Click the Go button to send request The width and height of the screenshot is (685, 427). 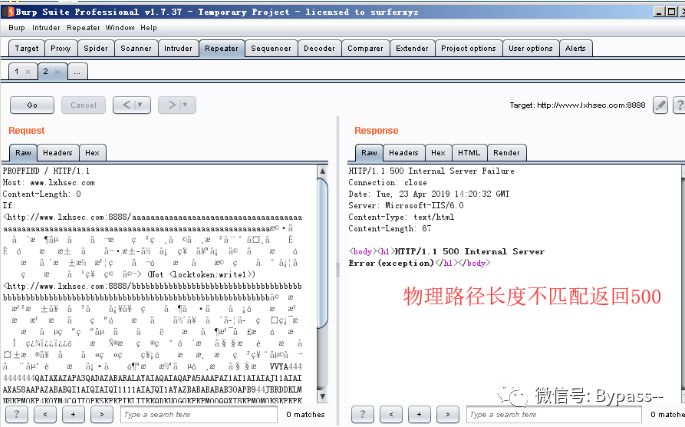click(x=32, y=105)
